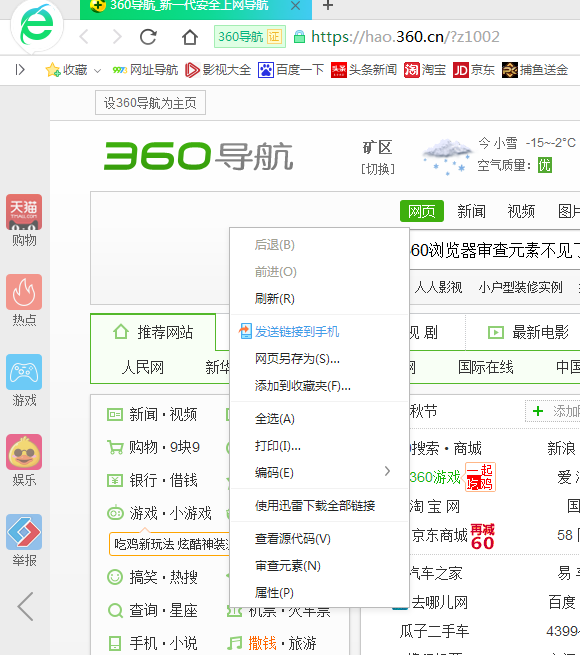
Task: Open 新闻·视频 category
Action: point(152,414)
